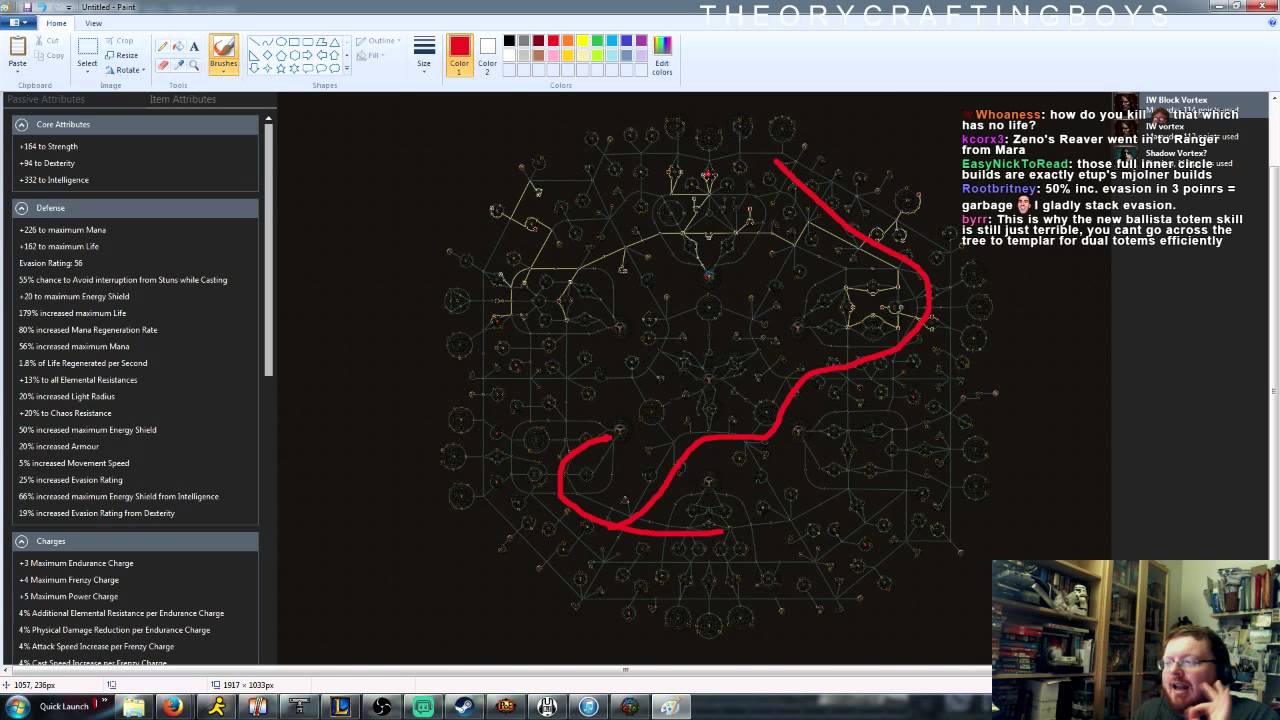Open File Explorer from taskbar
Screen dimensions: 1280x720
point(133,707)
